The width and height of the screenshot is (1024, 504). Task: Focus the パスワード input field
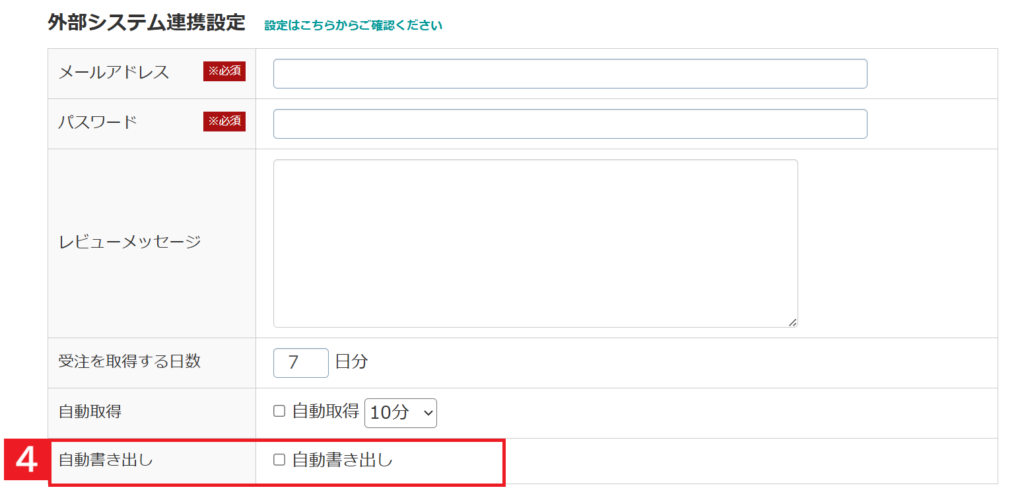tap(569, 124)
